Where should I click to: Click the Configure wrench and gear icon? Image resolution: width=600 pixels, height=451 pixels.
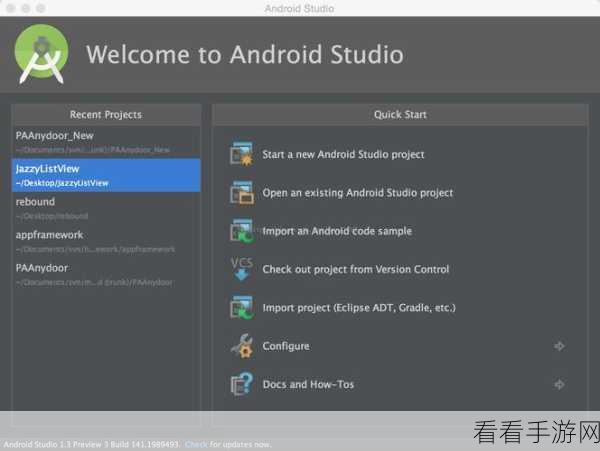tap(242, 346)
